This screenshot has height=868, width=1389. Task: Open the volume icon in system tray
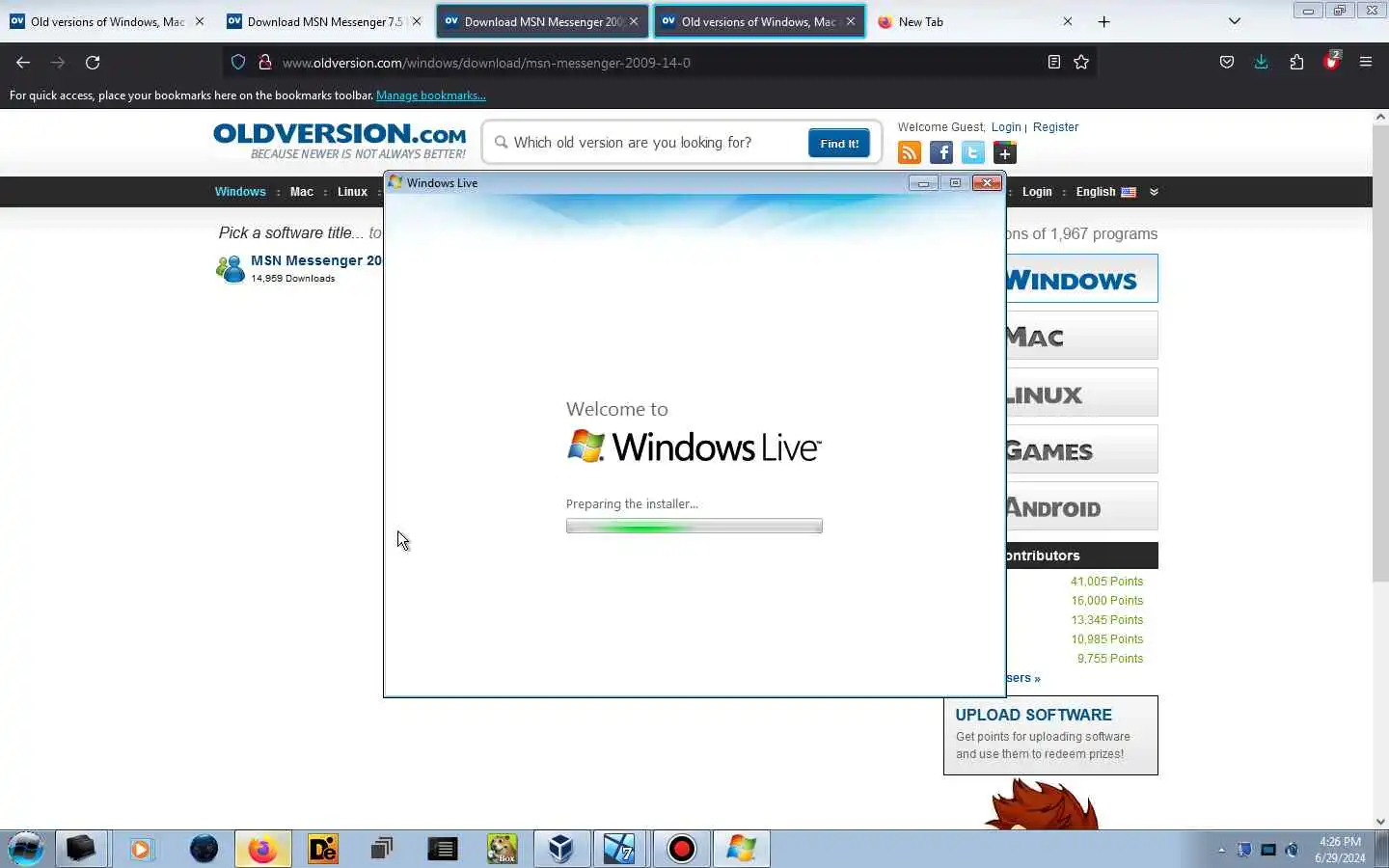click(x=1293, y=850)
